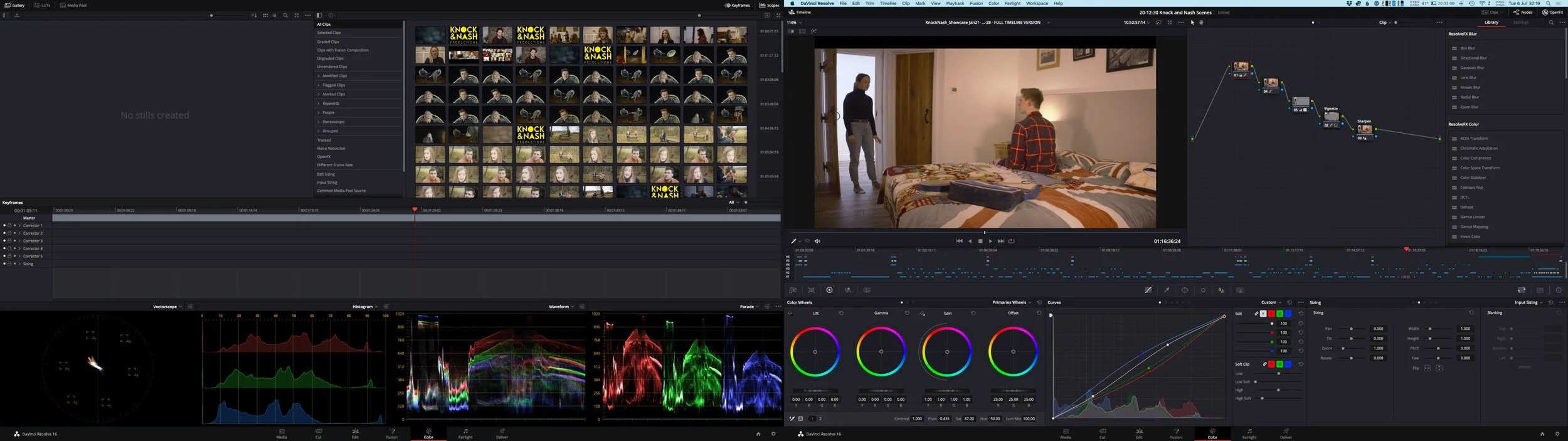The height and width of the screenshot is (441, 1568).
Task: Select the Dehaze effect
Action: pyautogui.click(x=1466, y=207)
